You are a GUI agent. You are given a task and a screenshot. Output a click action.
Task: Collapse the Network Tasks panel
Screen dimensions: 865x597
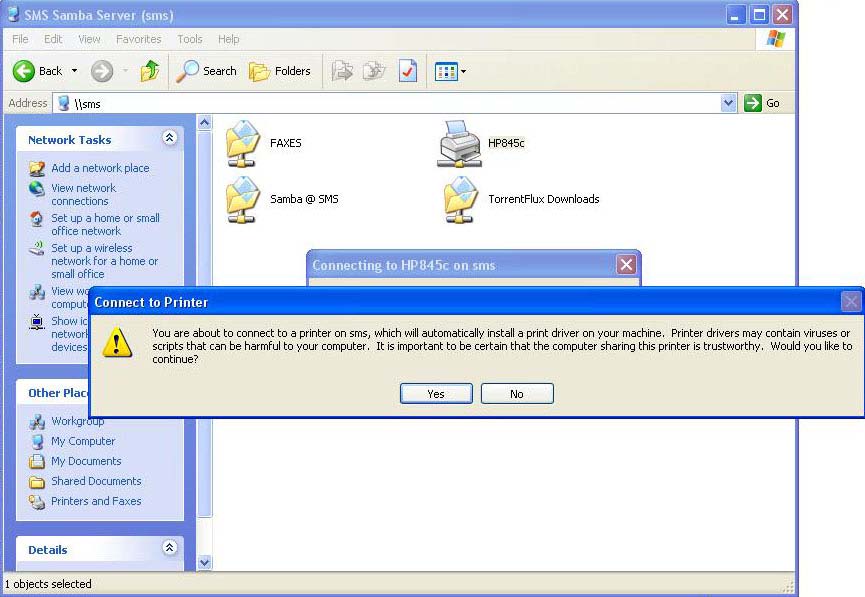(169, 137)
